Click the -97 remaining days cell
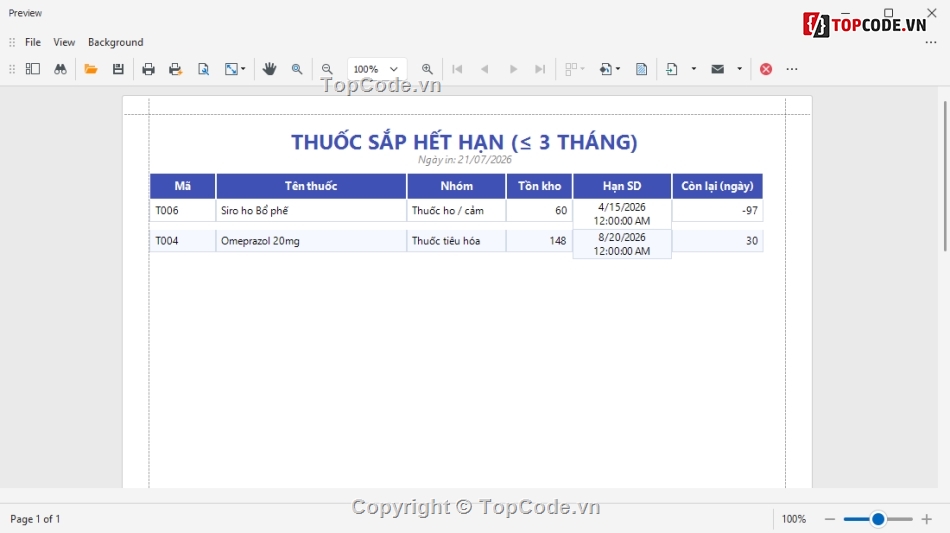The height and width of the screenshot is (533, 950). click(x=717, y=210)
